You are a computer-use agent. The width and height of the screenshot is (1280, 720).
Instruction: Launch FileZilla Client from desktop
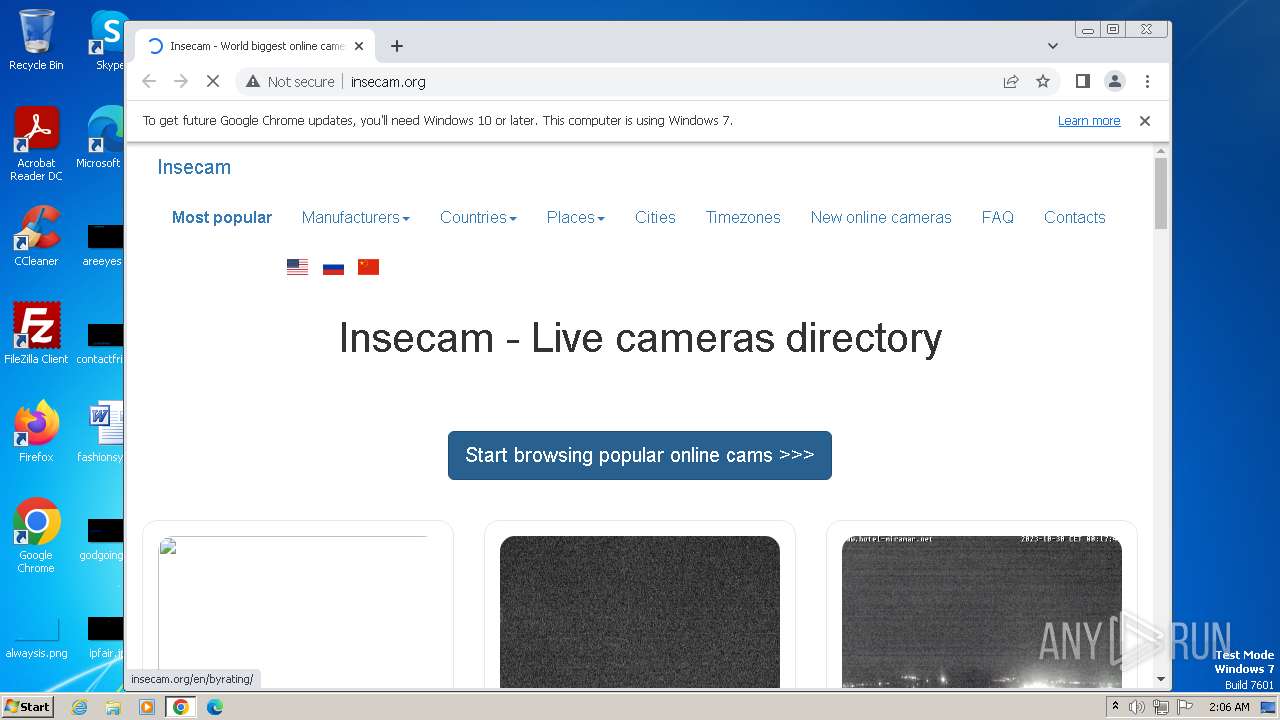coord(36,333)
